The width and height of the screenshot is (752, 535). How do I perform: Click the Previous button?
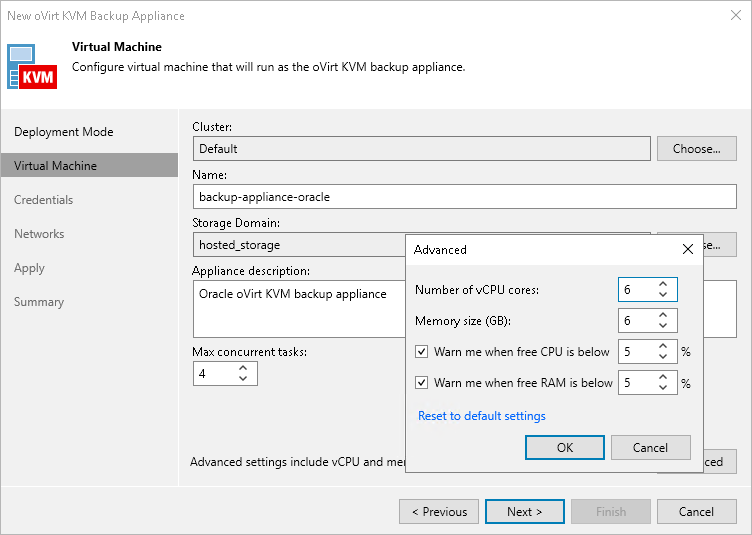tap(439, 512)
